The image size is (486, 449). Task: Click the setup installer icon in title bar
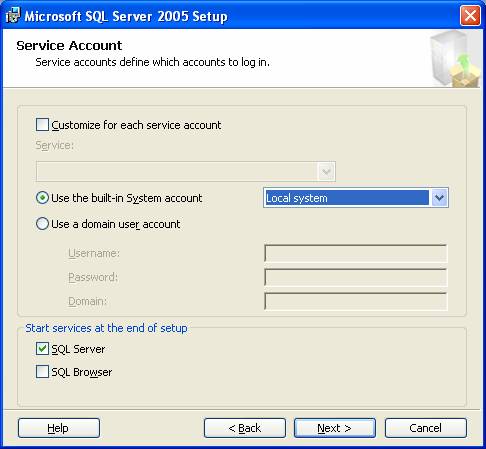[x=13, y=16]
